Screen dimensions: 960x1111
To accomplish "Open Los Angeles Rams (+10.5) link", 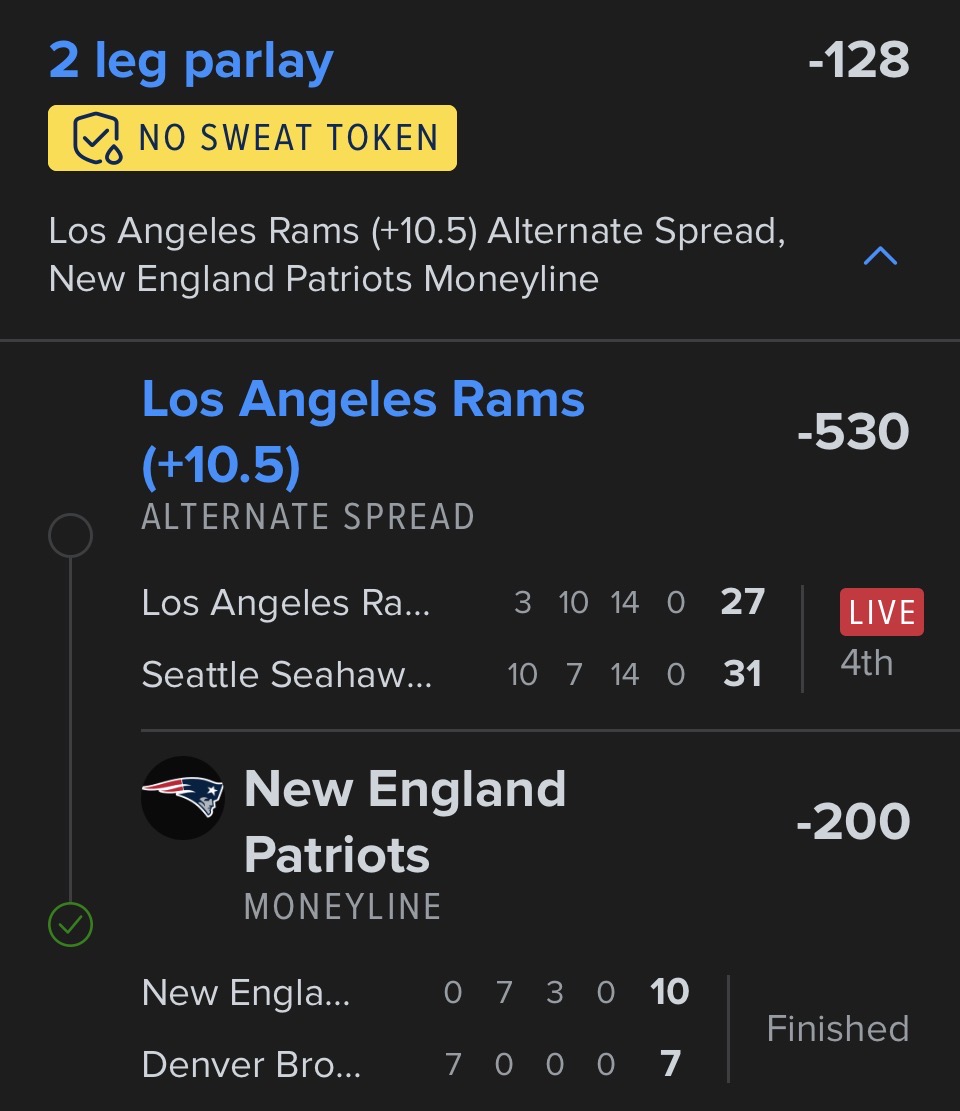I will [x=362, y=432].
